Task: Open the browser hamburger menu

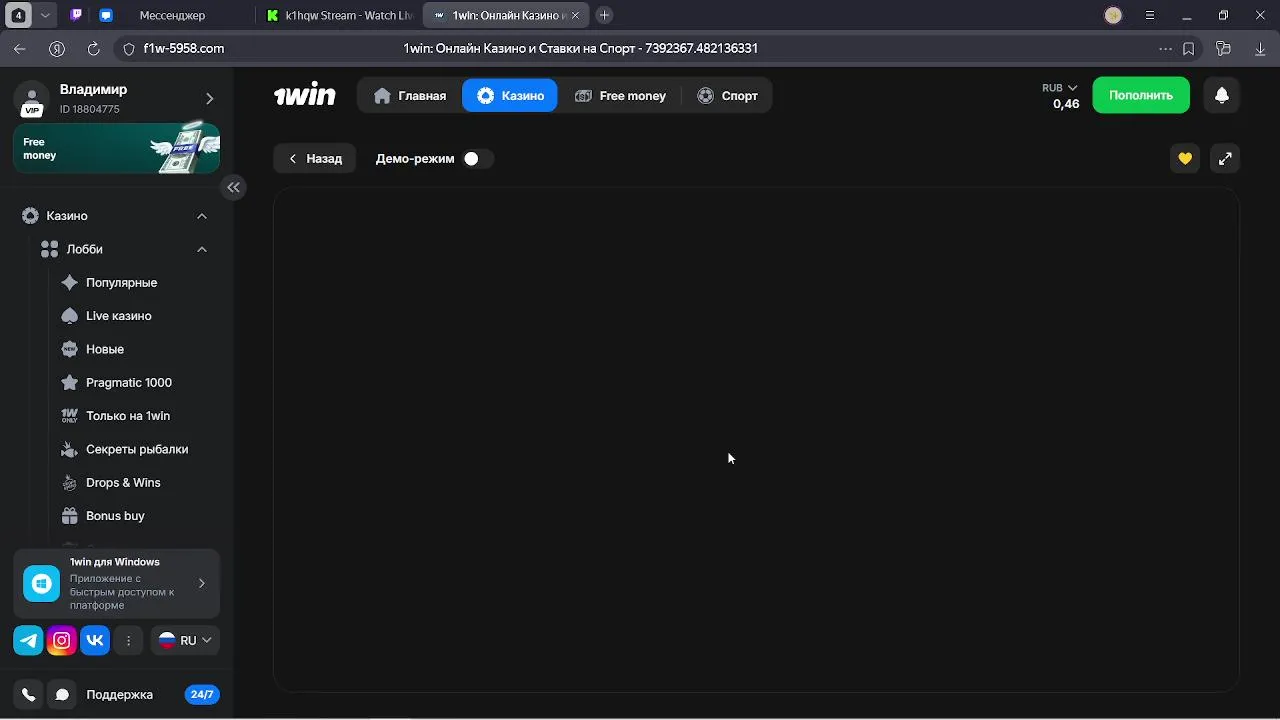Action: point(1150,15)
